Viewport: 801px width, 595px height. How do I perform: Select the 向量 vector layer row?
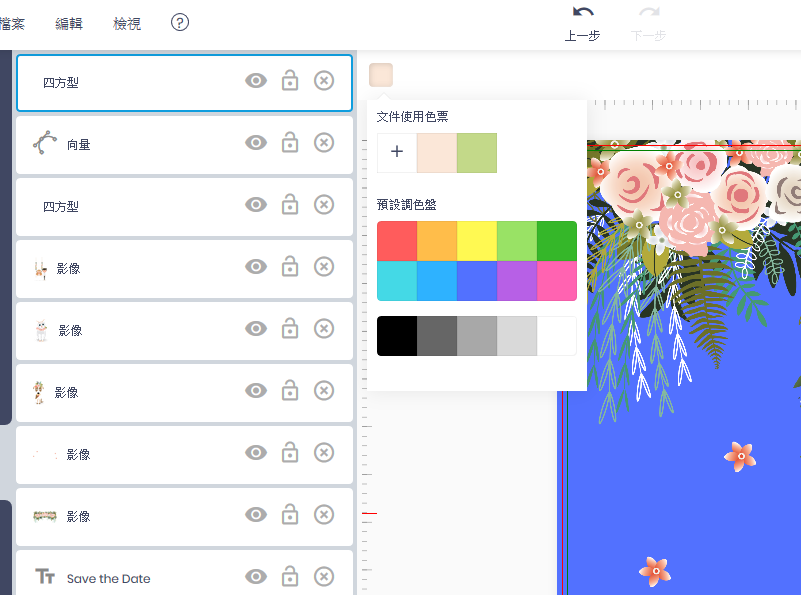point(184,145)
